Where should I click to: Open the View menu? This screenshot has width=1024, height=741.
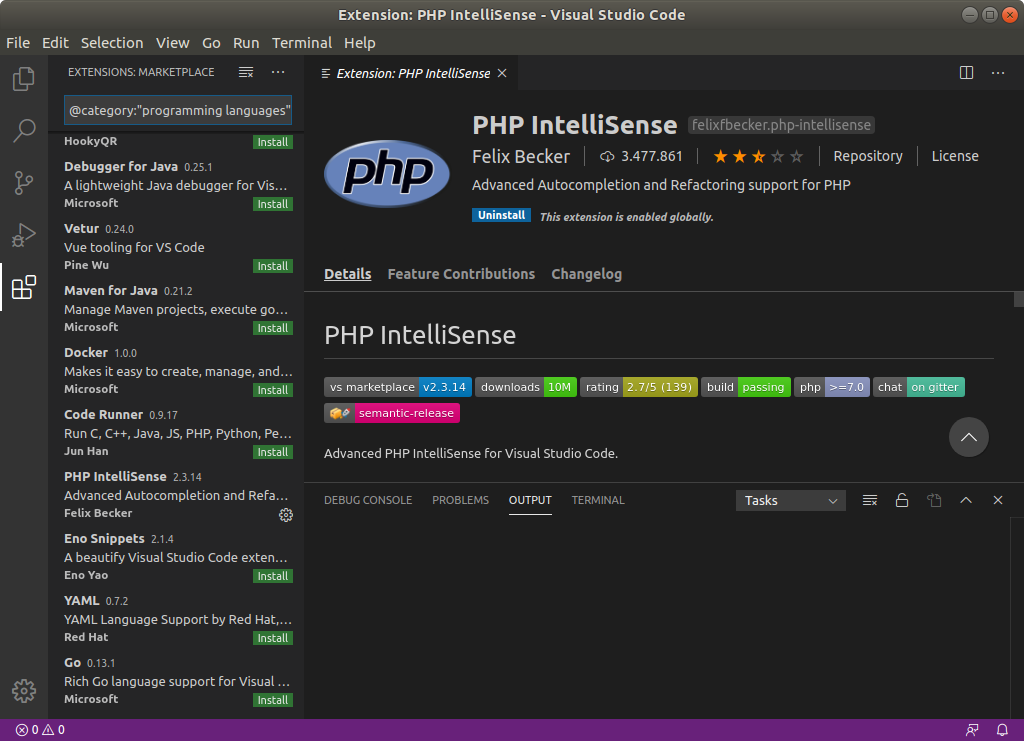172,43
